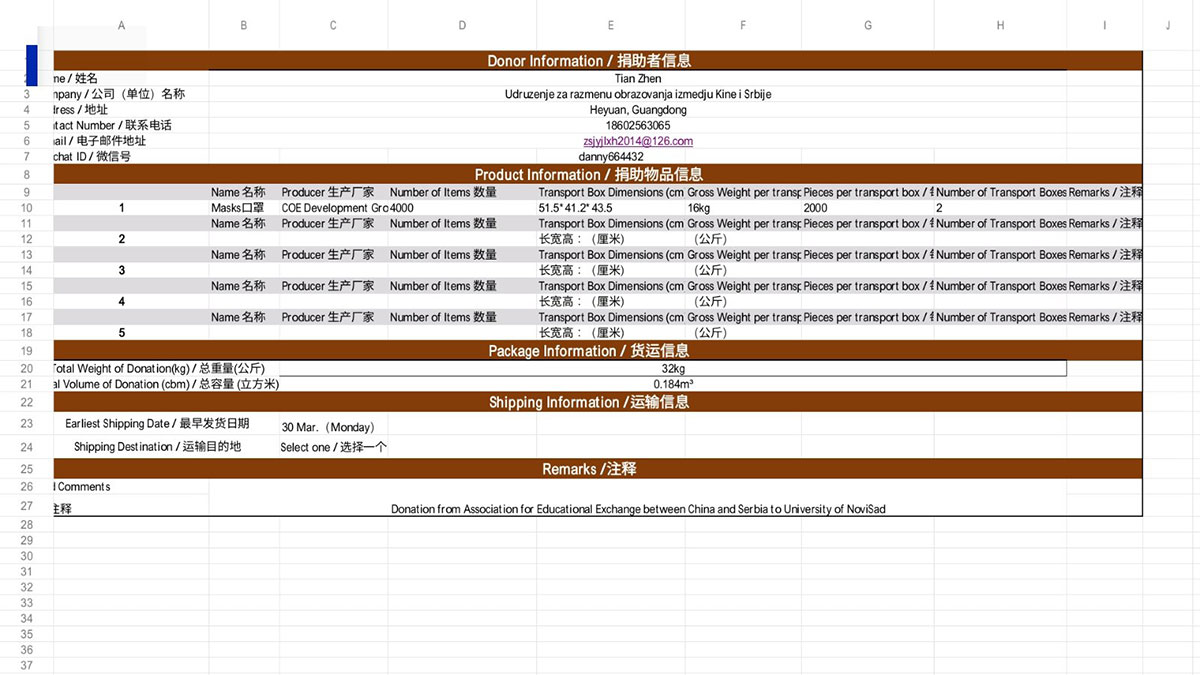This screenshot has width=1200, height=675.
Task: Click the row 30 header number
Action: tap(27, 556)
